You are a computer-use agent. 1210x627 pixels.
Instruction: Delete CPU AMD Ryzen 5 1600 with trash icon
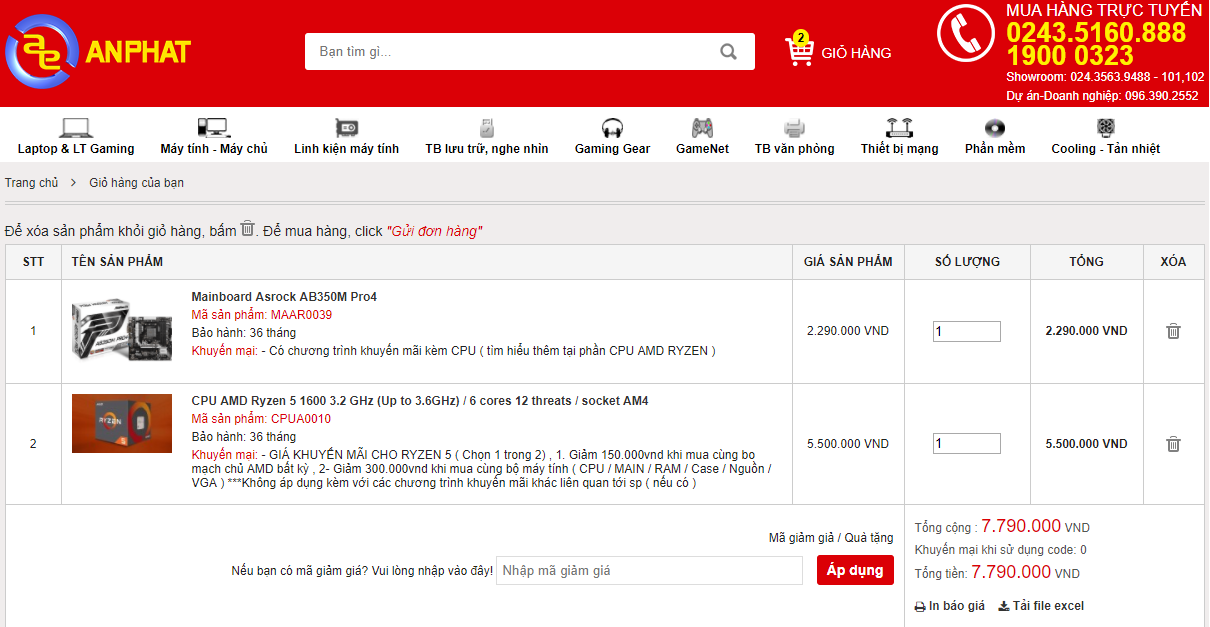pyautogui.click(x=1174, y=444)
